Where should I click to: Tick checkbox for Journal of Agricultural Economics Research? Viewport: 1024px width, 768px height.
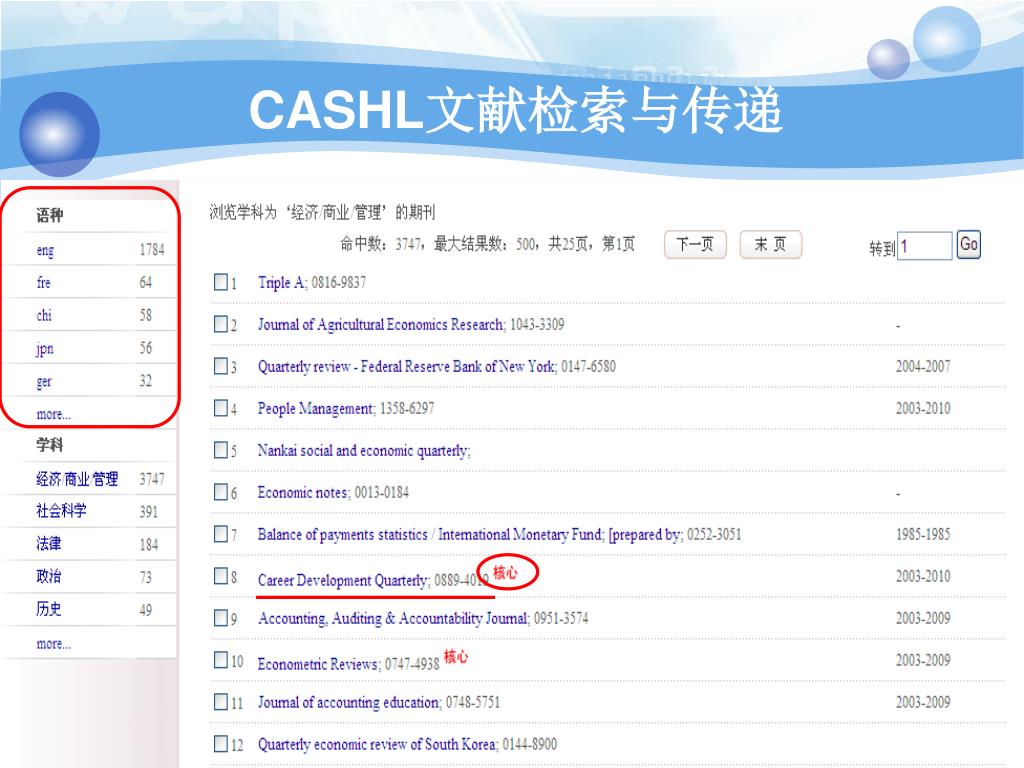(x=221, y=324)
